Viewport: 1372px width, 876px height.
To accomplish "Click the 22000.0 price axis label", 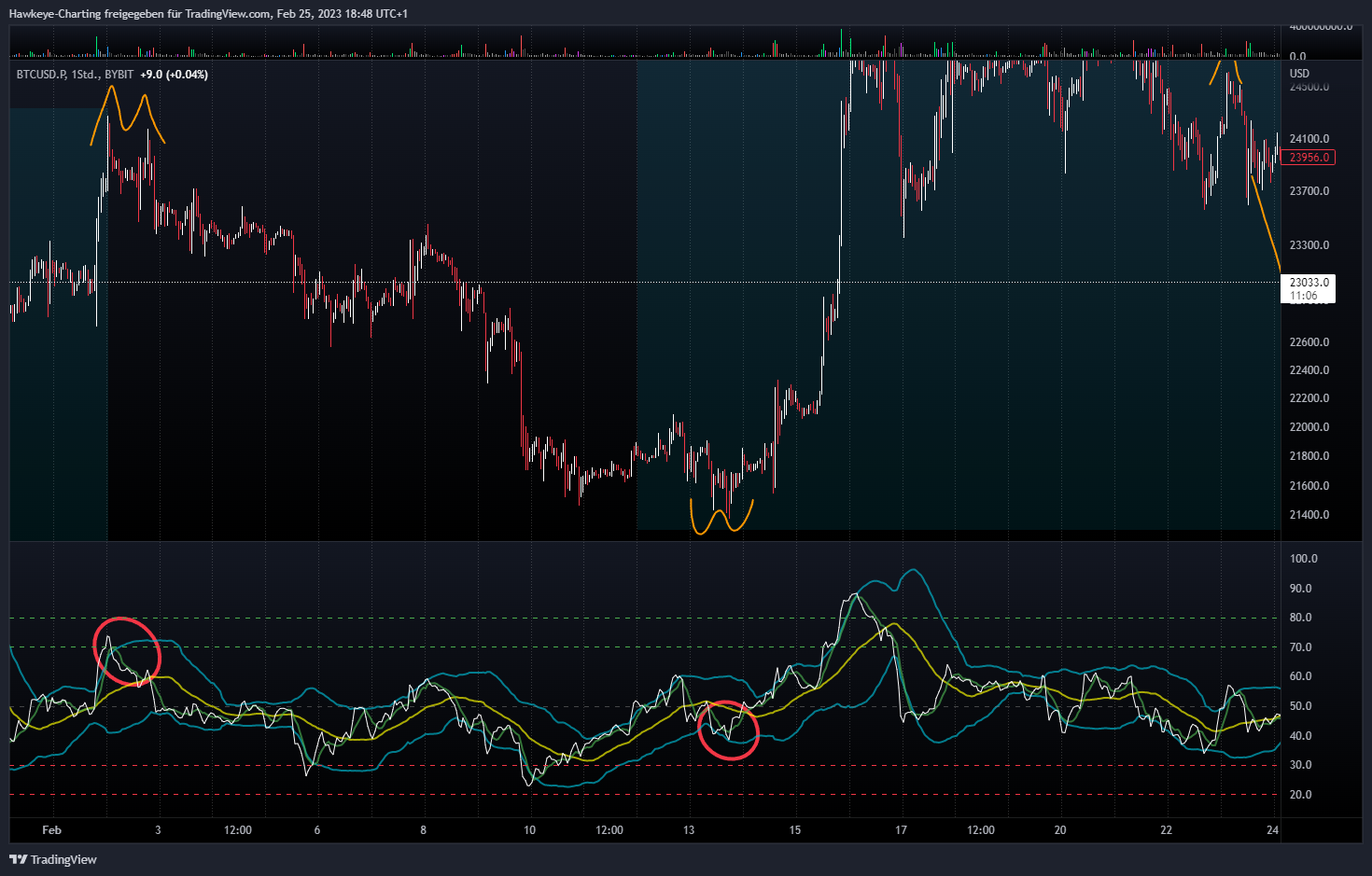I will click(1309, 427).
